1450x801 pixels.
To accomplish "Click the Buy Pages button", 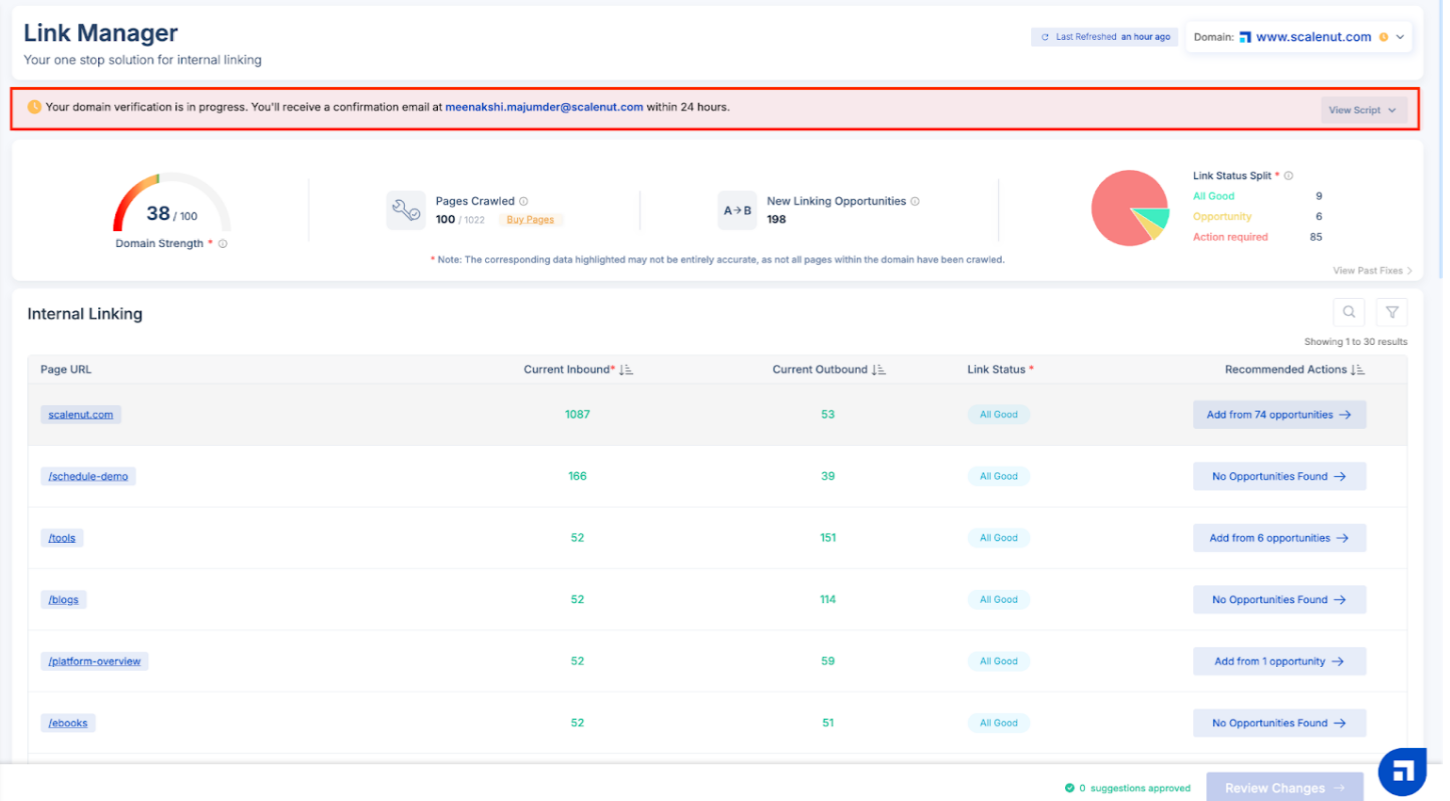I will (x=530, y=220).
